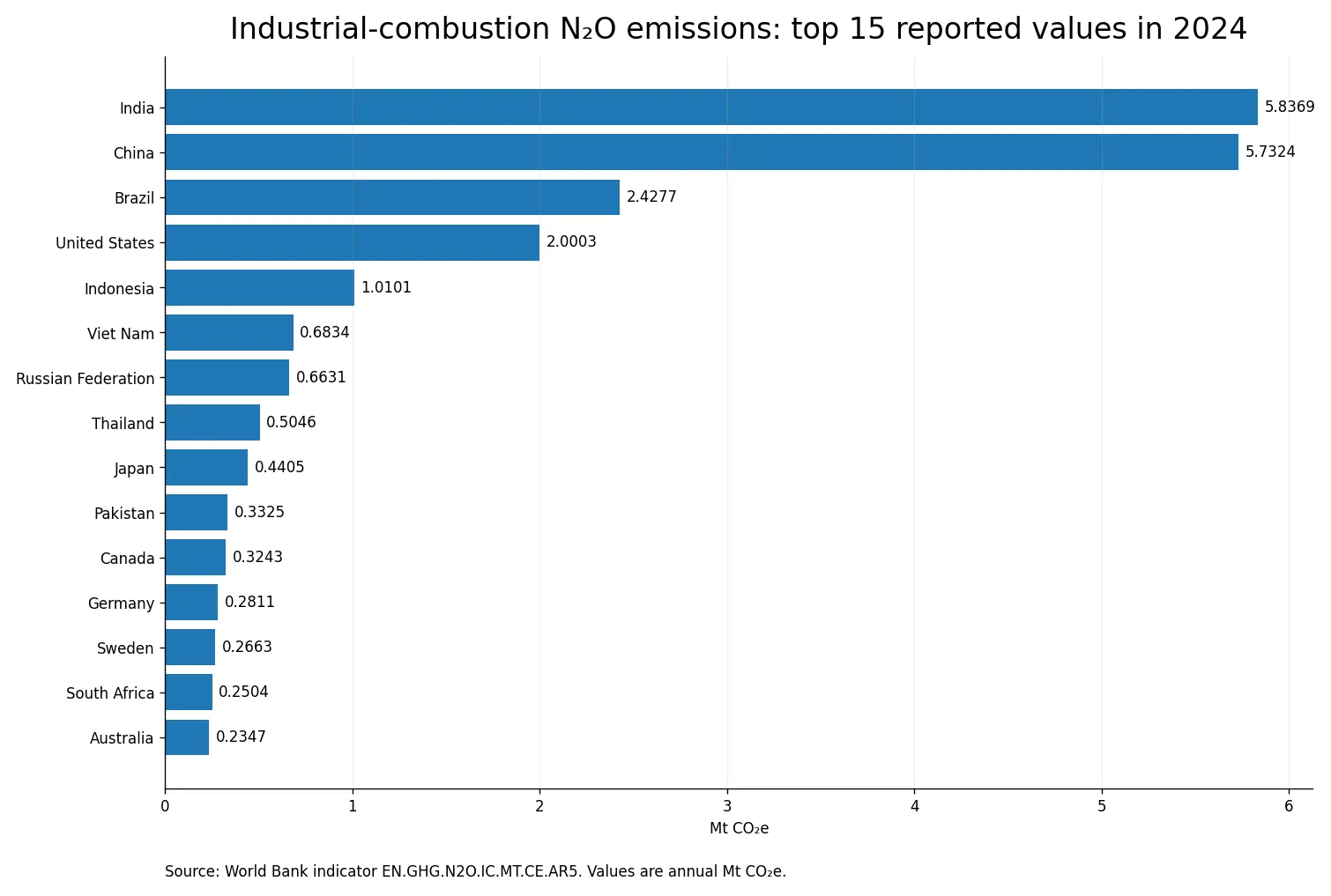Click the value label 0.3325

pos(259,512)
